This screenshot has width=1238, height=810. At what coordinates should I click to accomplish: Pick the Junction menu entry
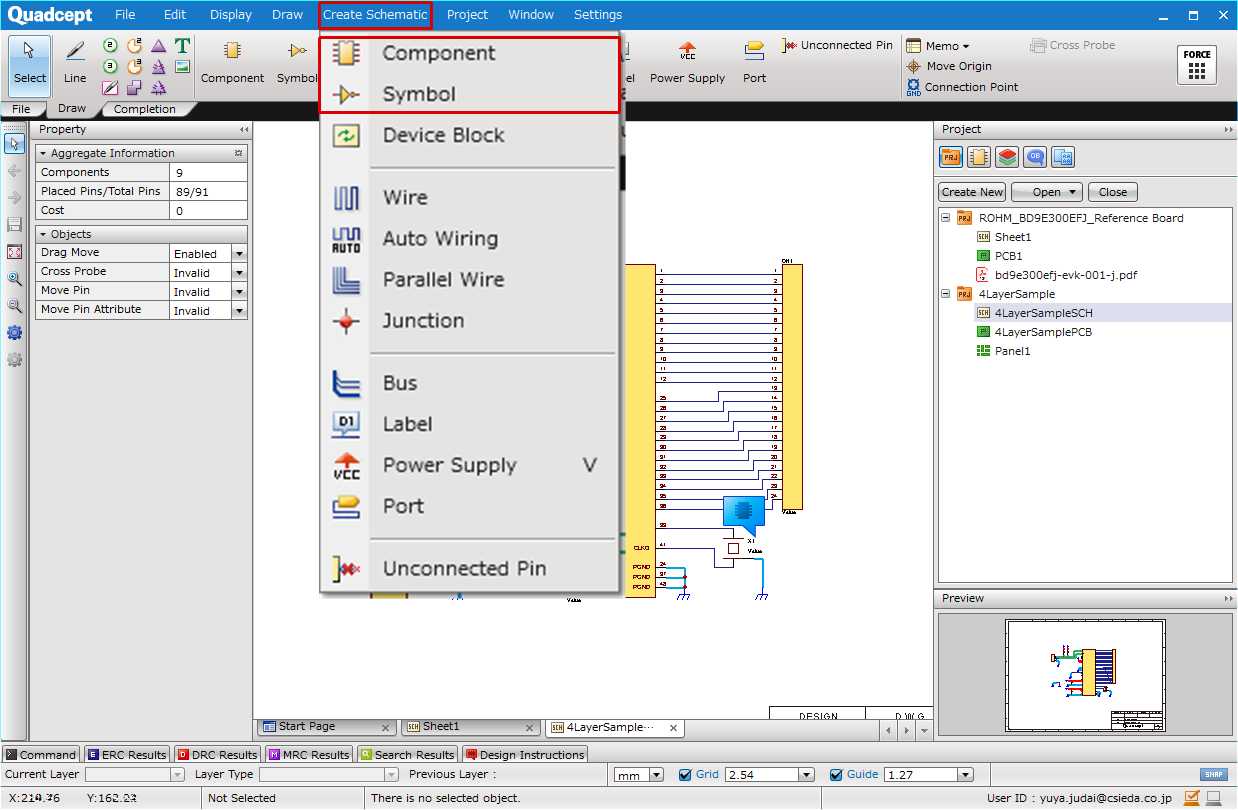(423, 321)
